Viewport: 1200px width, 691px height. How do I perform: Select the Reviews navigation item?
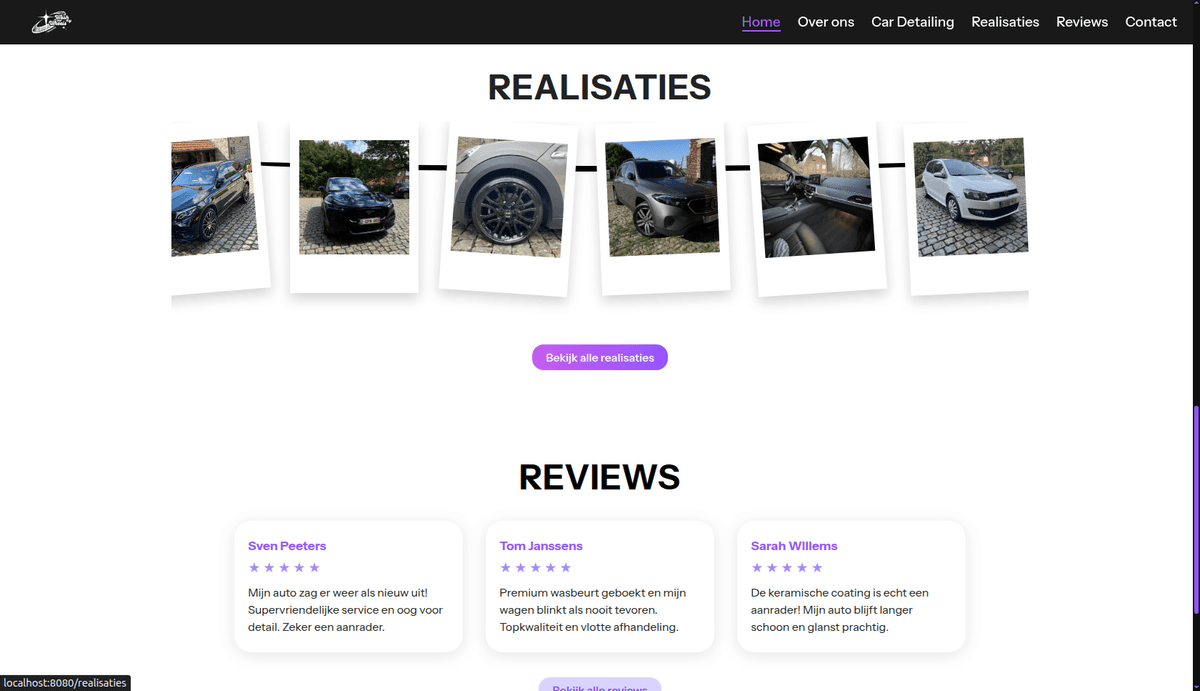pos(1082,21)
